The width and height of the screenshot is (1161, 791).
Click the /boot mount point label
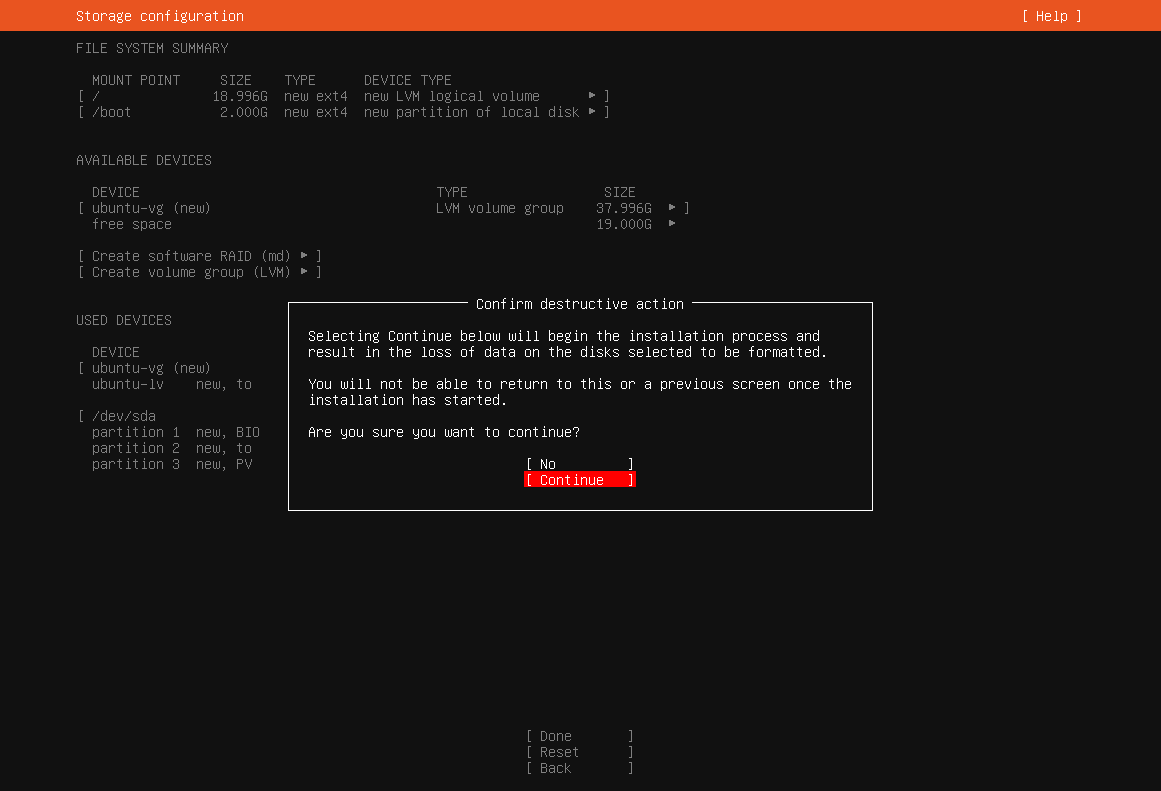click(111, 112)
